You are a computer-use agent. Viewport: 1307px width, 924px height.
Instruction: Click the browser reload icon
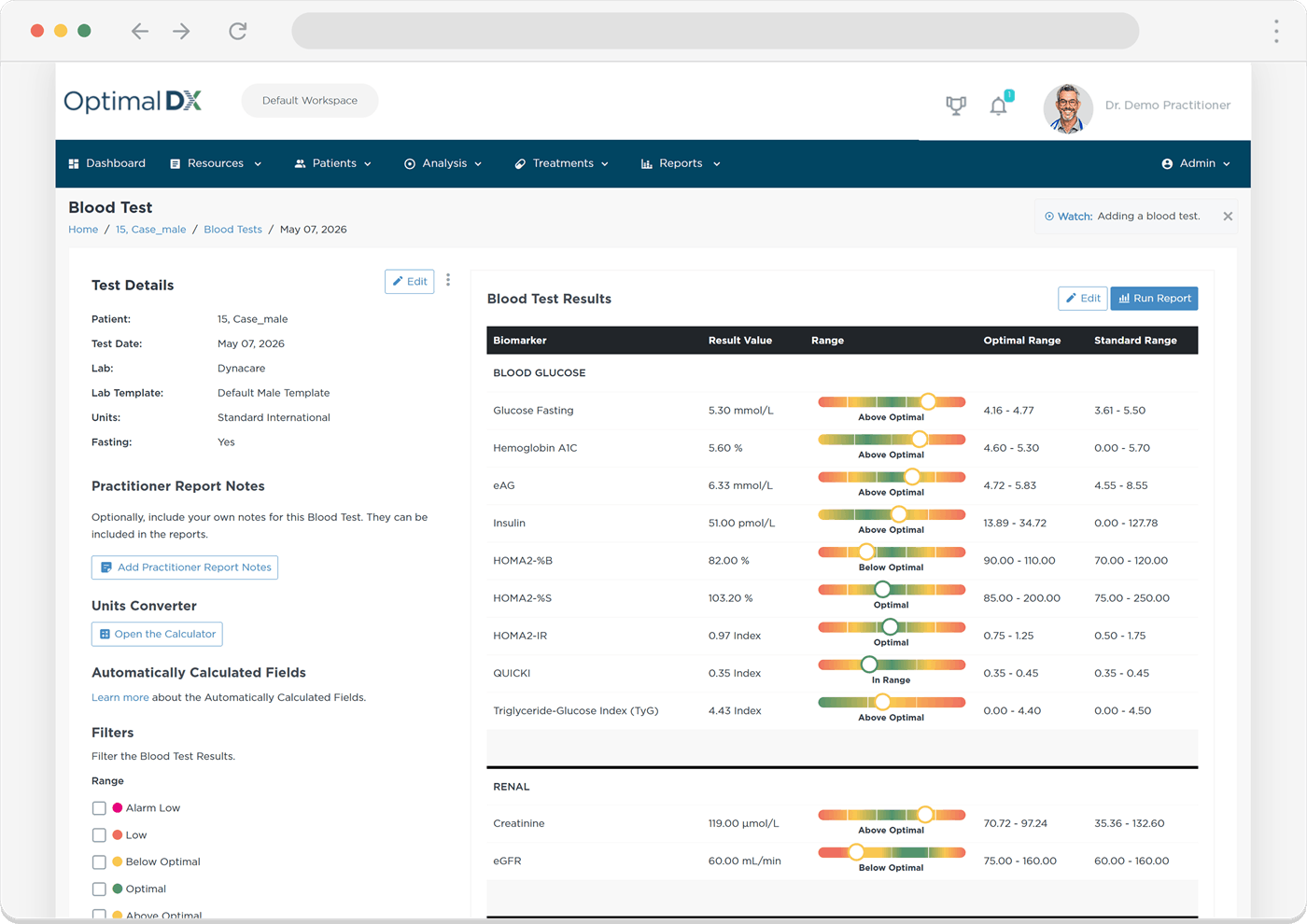pos(238,31)
